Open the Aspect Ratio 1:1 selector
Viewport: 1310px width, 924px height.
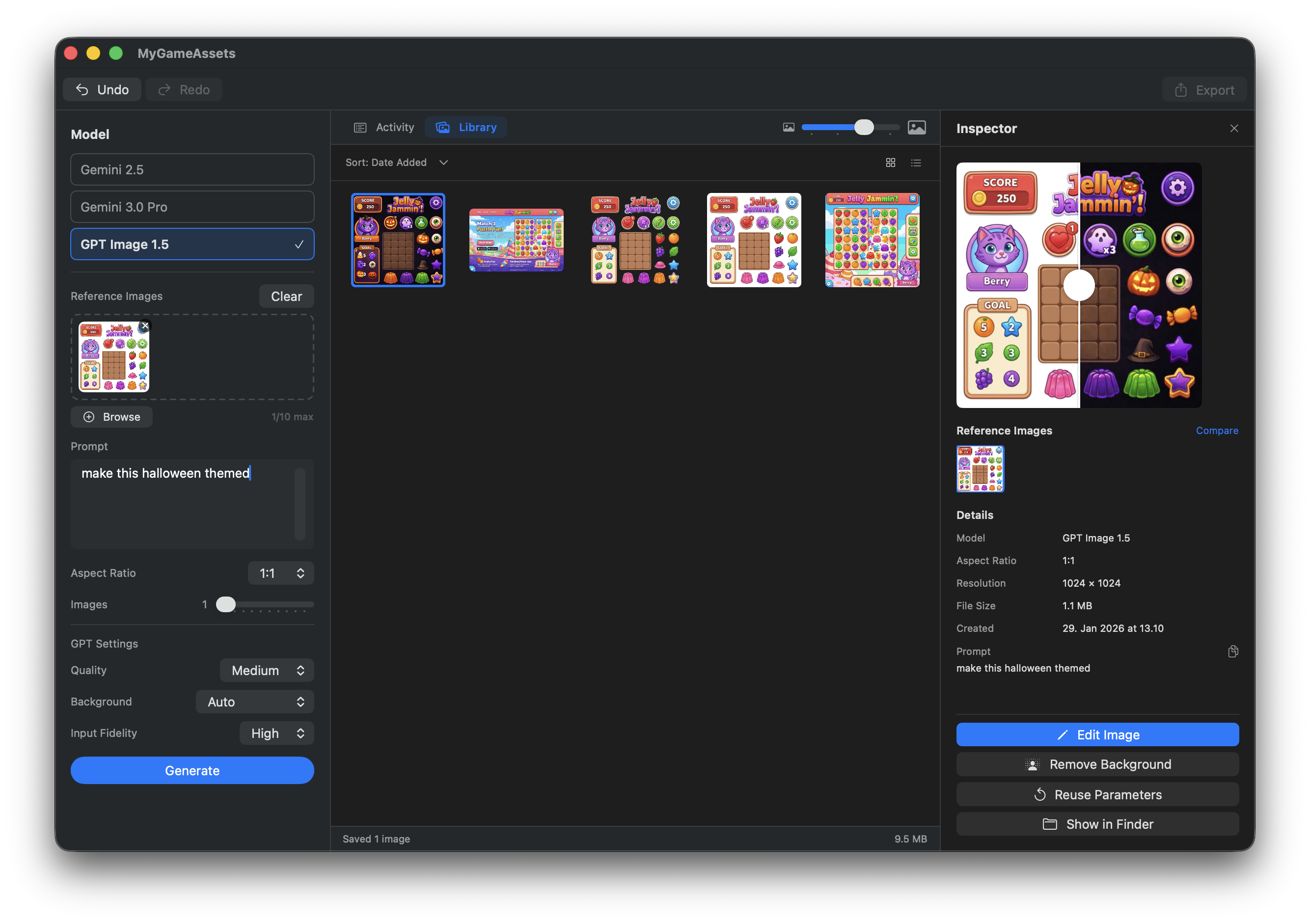(281, 572)
